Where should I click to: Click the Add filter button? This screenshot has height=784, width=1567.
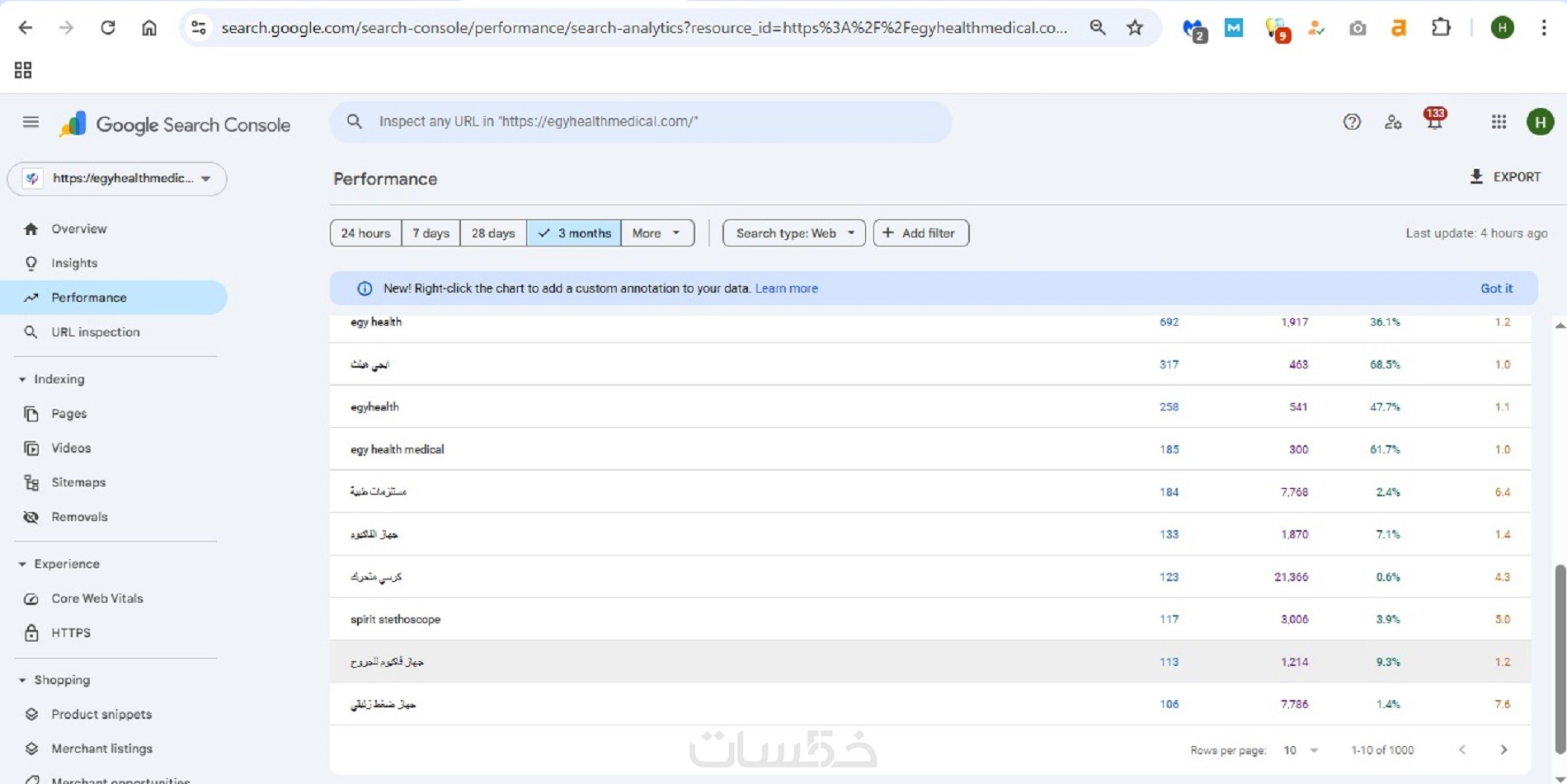coord(921,233)
